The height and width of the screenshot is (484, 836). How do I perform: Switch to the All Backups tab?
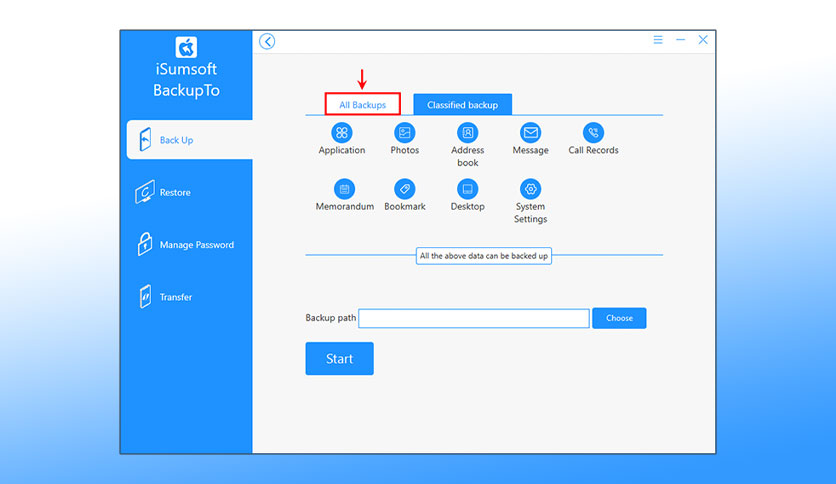(x=363, y=104)
